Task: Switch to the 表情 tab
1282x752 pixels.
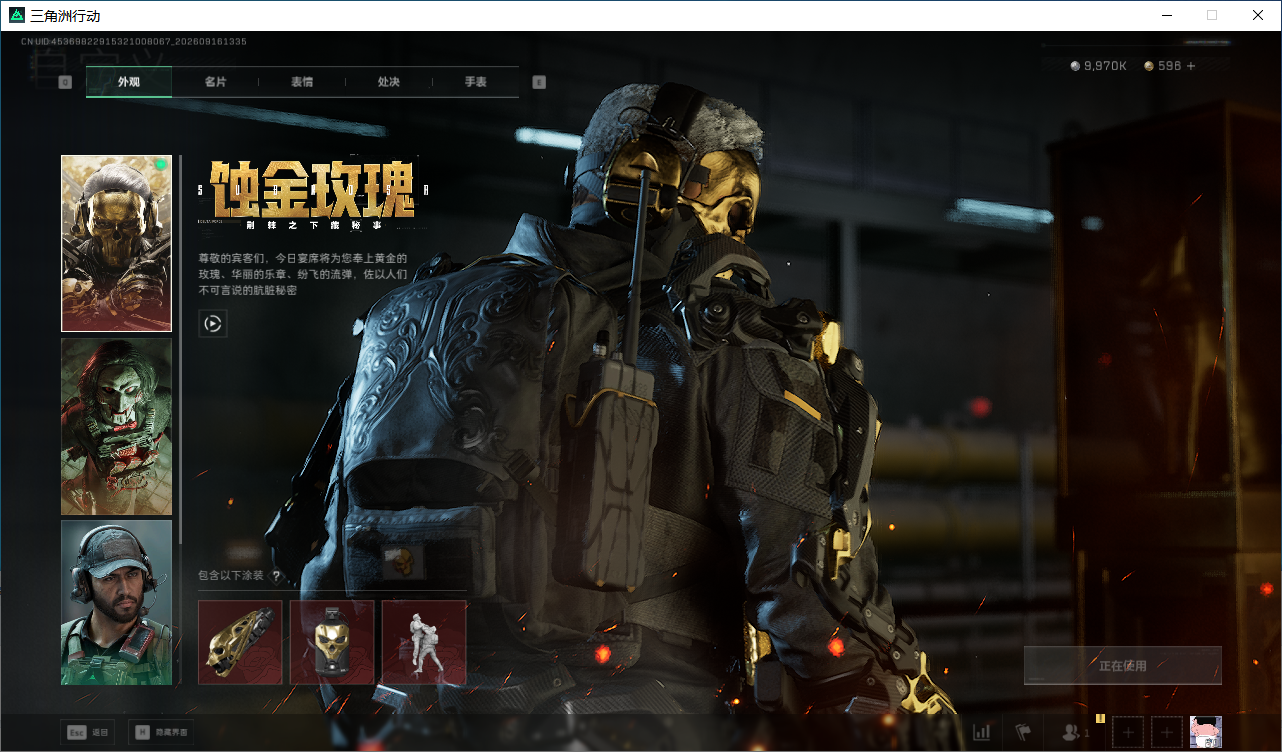Action: [x=302, y=82]
